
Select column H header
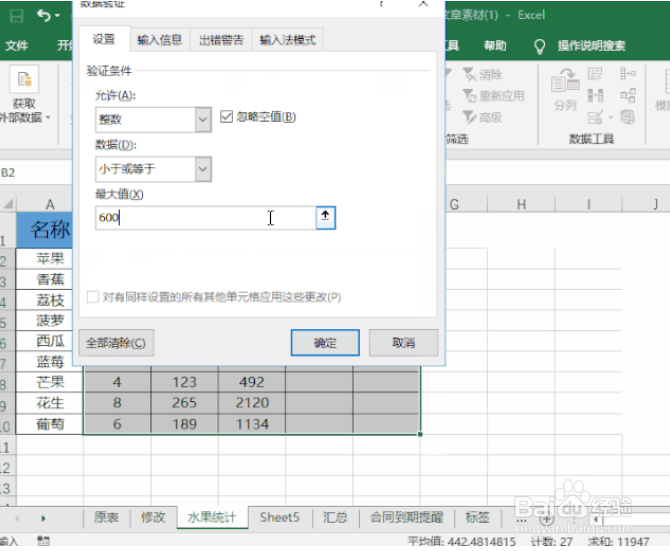tap(521, 204)
